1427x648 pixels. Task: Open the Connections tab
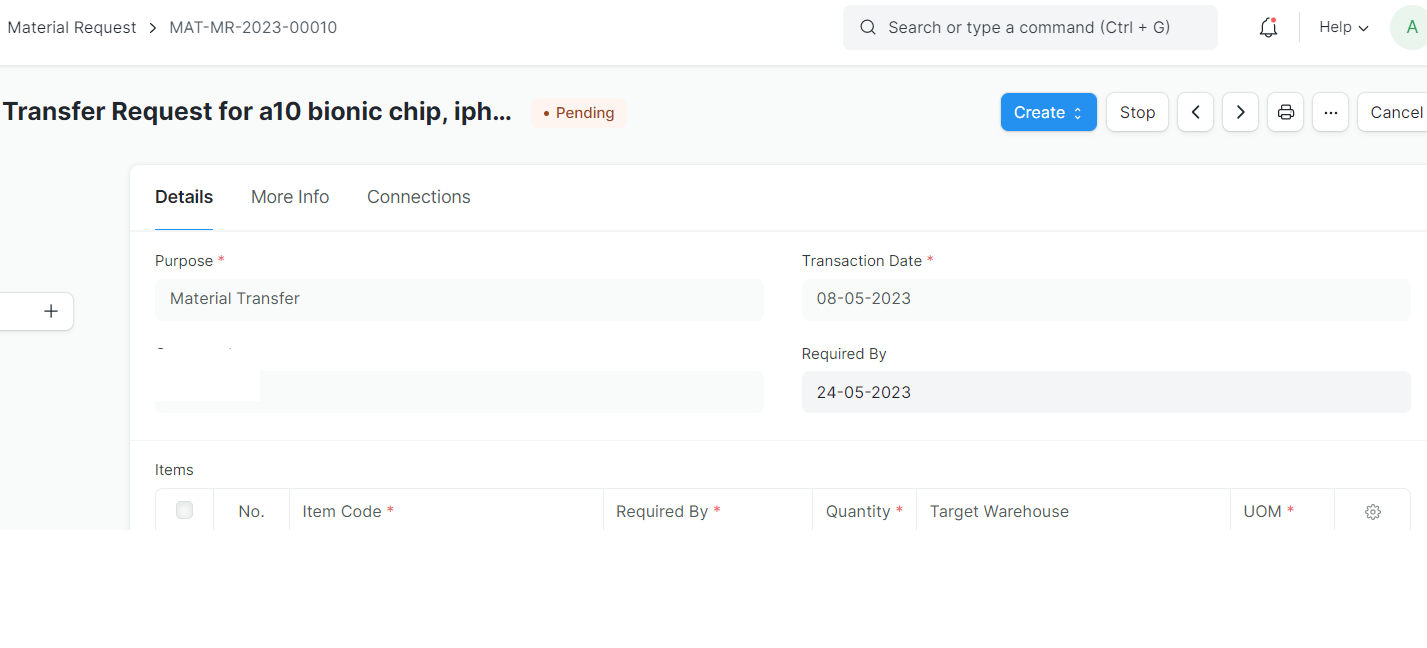pos(418,197)
